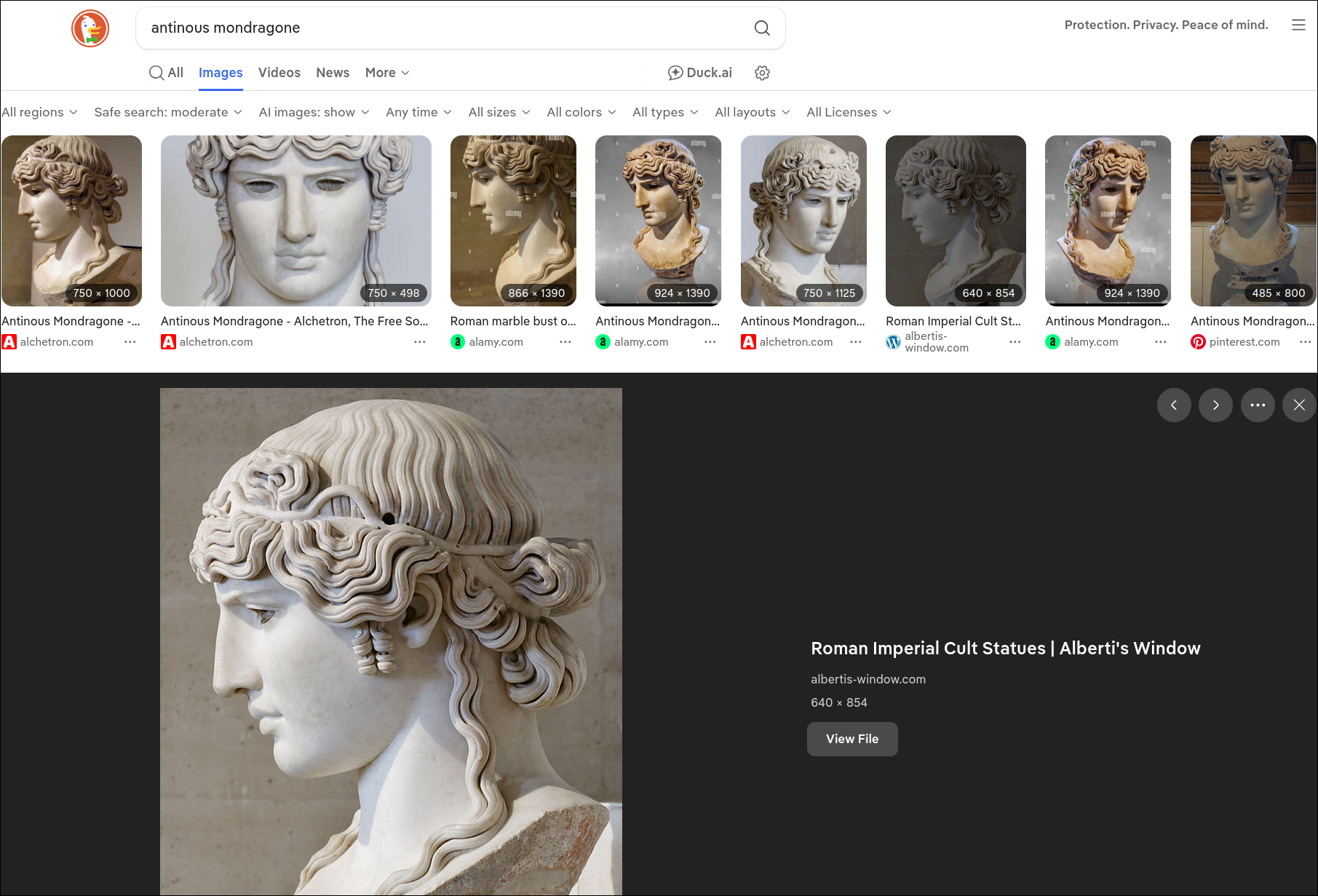Click Roman Imperial Cult St... result title
This screenshot has height=896, width=1318.
[953, 321]
